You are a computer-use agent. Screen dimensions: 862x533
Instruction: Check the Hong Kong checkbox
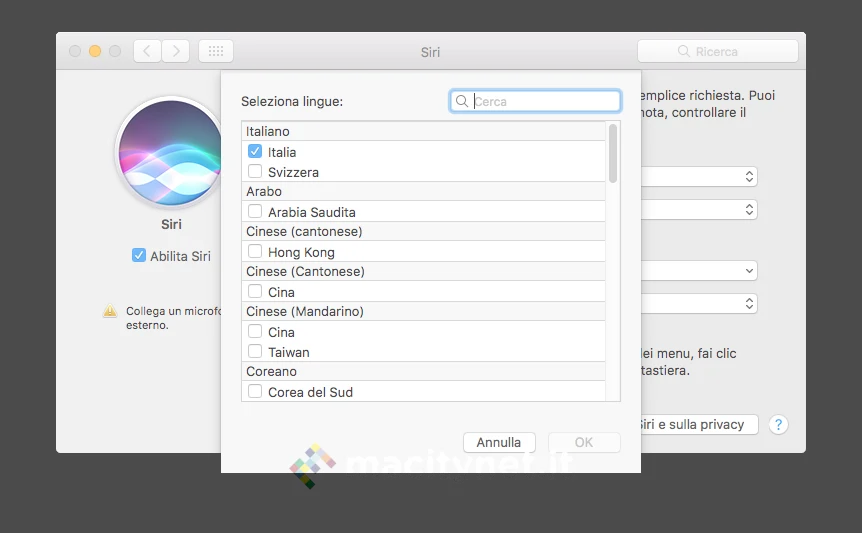coord(255,251)
